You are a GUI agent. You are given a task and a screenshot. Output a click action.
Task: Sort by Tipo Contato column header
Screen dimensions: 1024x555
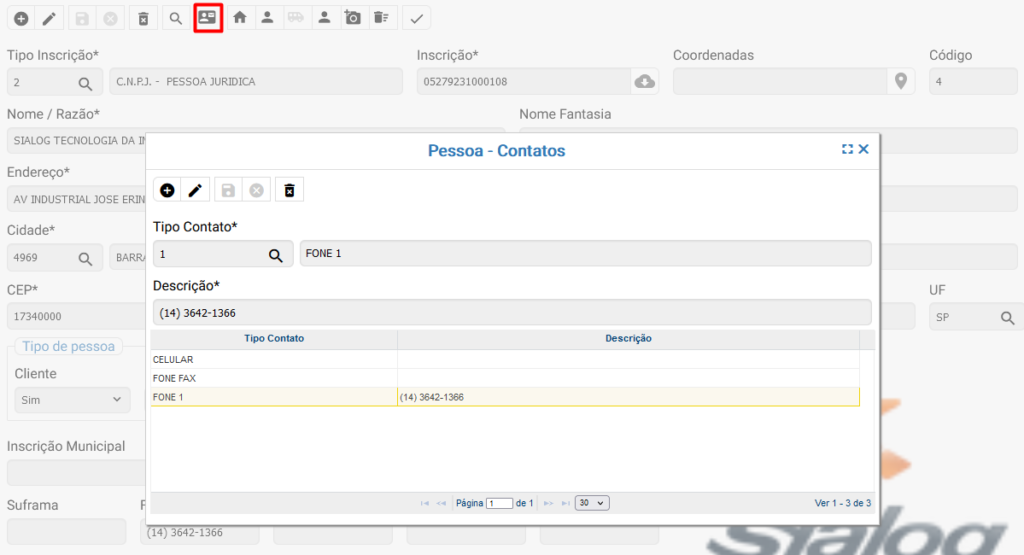click(274, 339)
